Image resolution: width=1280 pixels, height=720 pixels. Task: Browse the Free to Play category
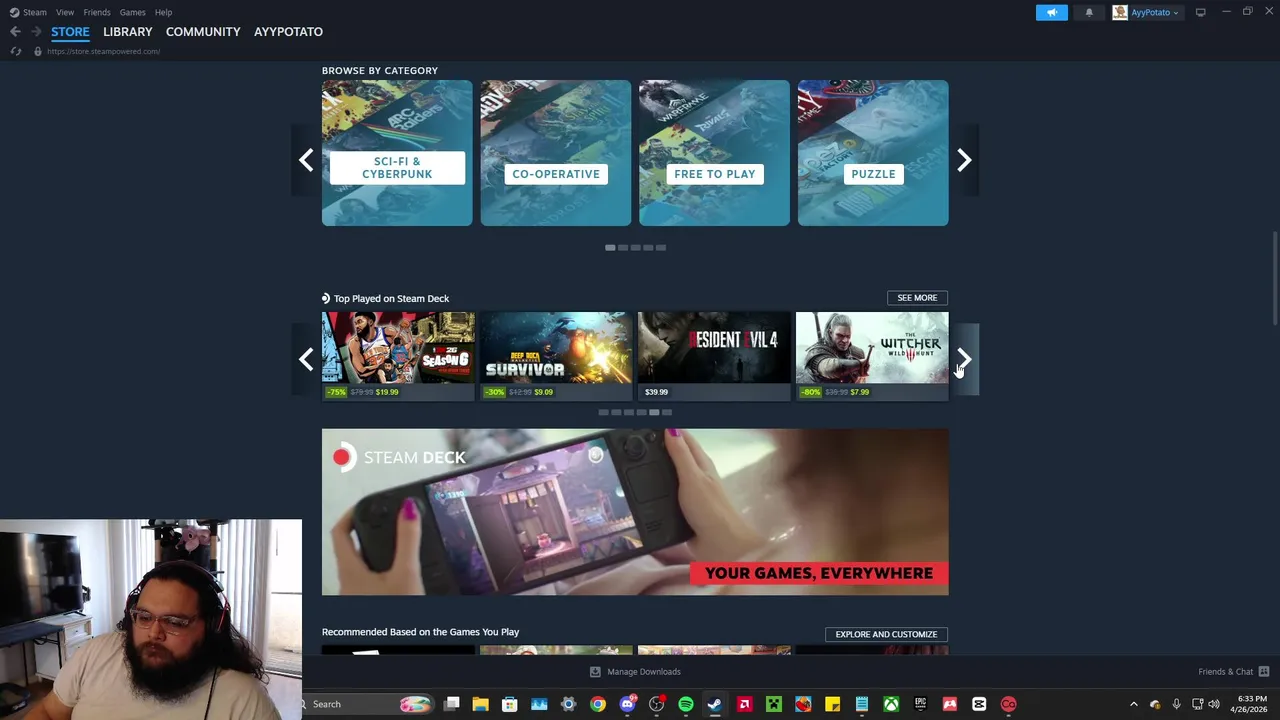[x=714, y=153]
